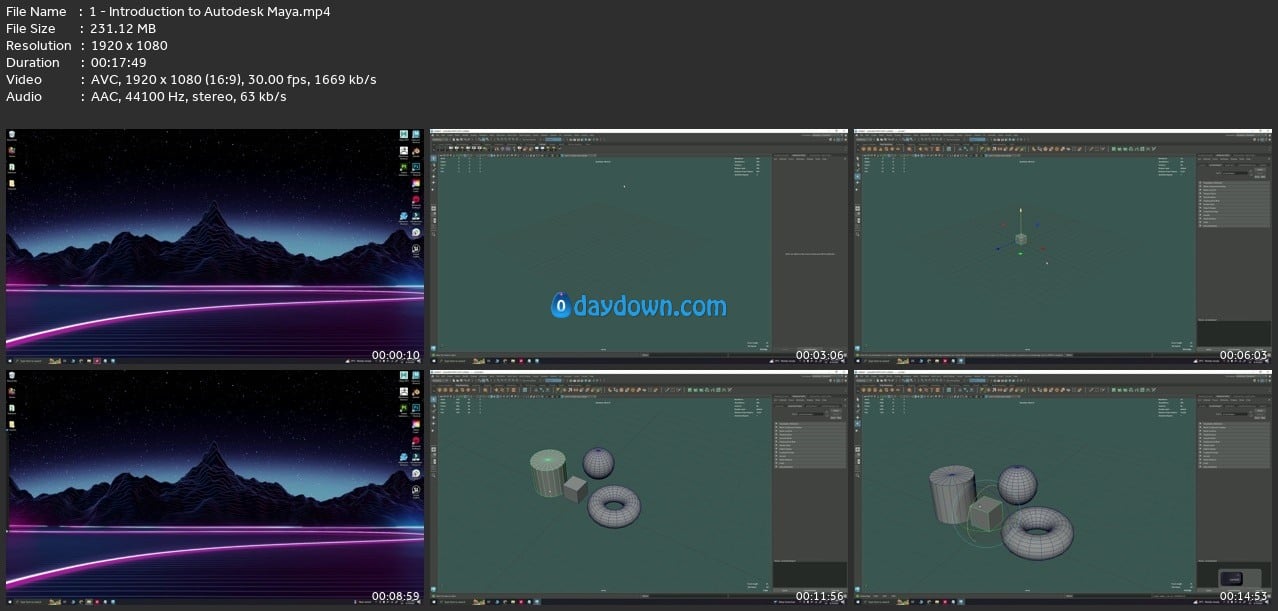Select the cylinder in the 00:11:56 frame
Viewport: 1278px width, 611px height.
[548, 474]
